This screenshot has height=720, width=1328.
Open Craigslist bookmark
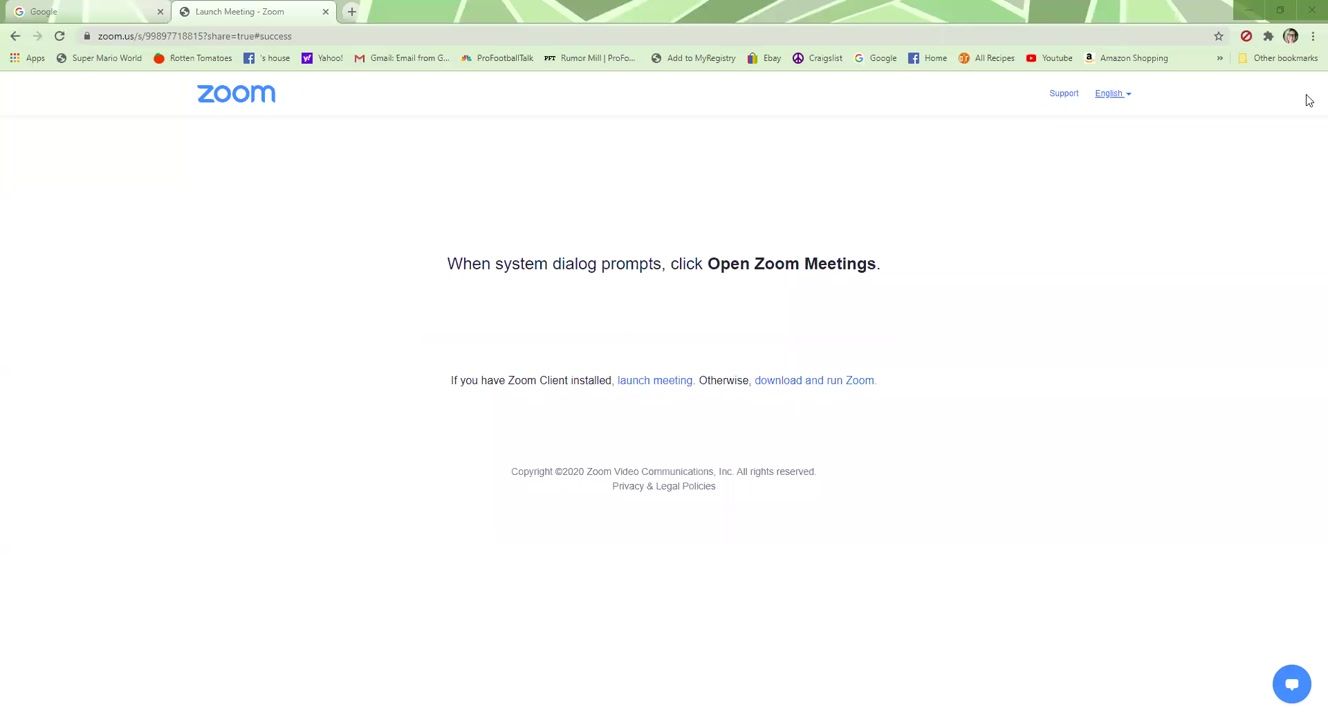click(x=817, y=58)
